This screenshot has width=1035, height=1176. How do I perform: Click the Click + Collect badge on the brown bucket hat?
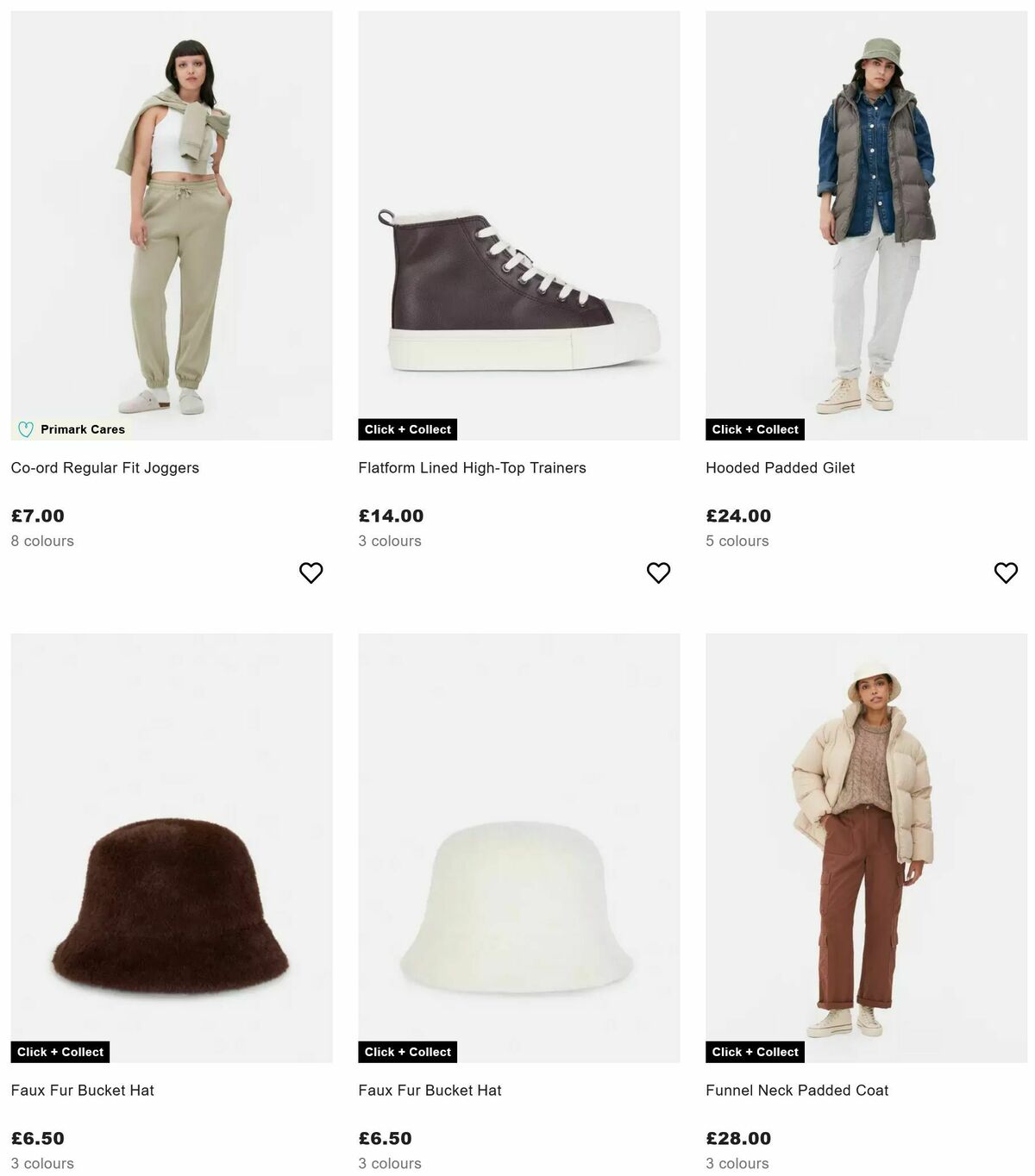coord(60,1051)
